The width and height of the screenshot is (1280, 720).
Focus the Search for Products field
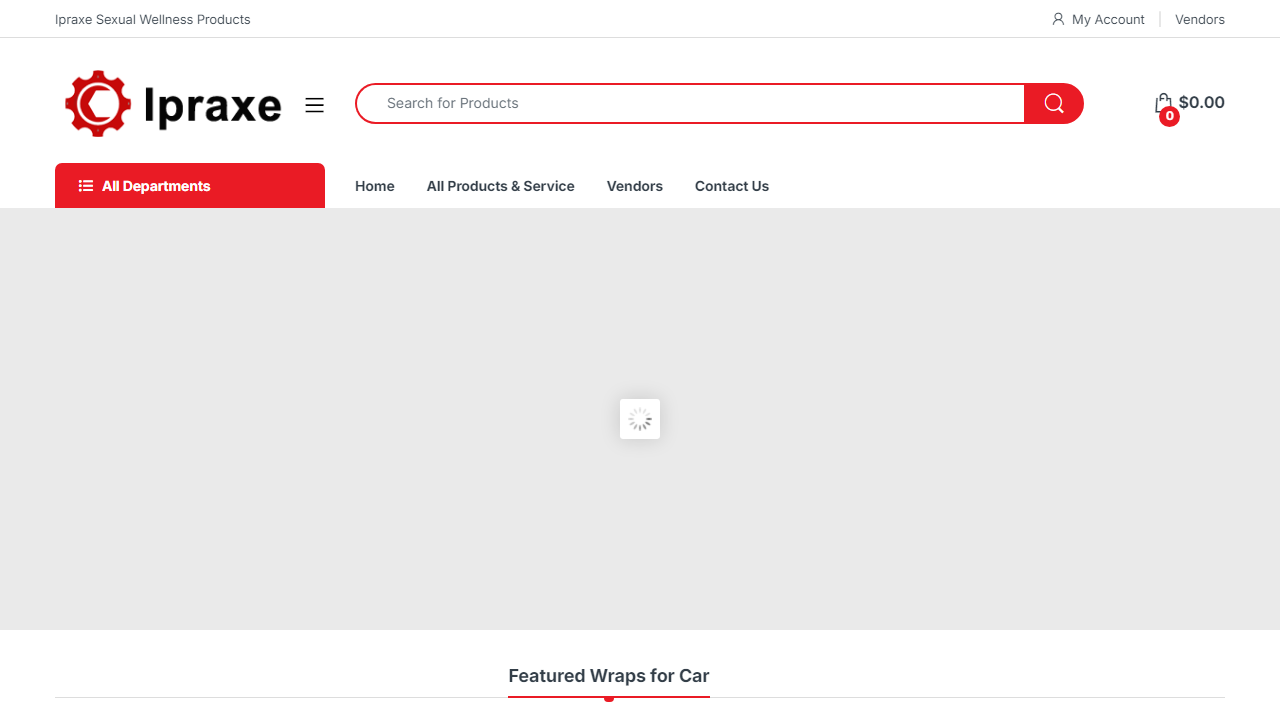[x=690, y=104]
